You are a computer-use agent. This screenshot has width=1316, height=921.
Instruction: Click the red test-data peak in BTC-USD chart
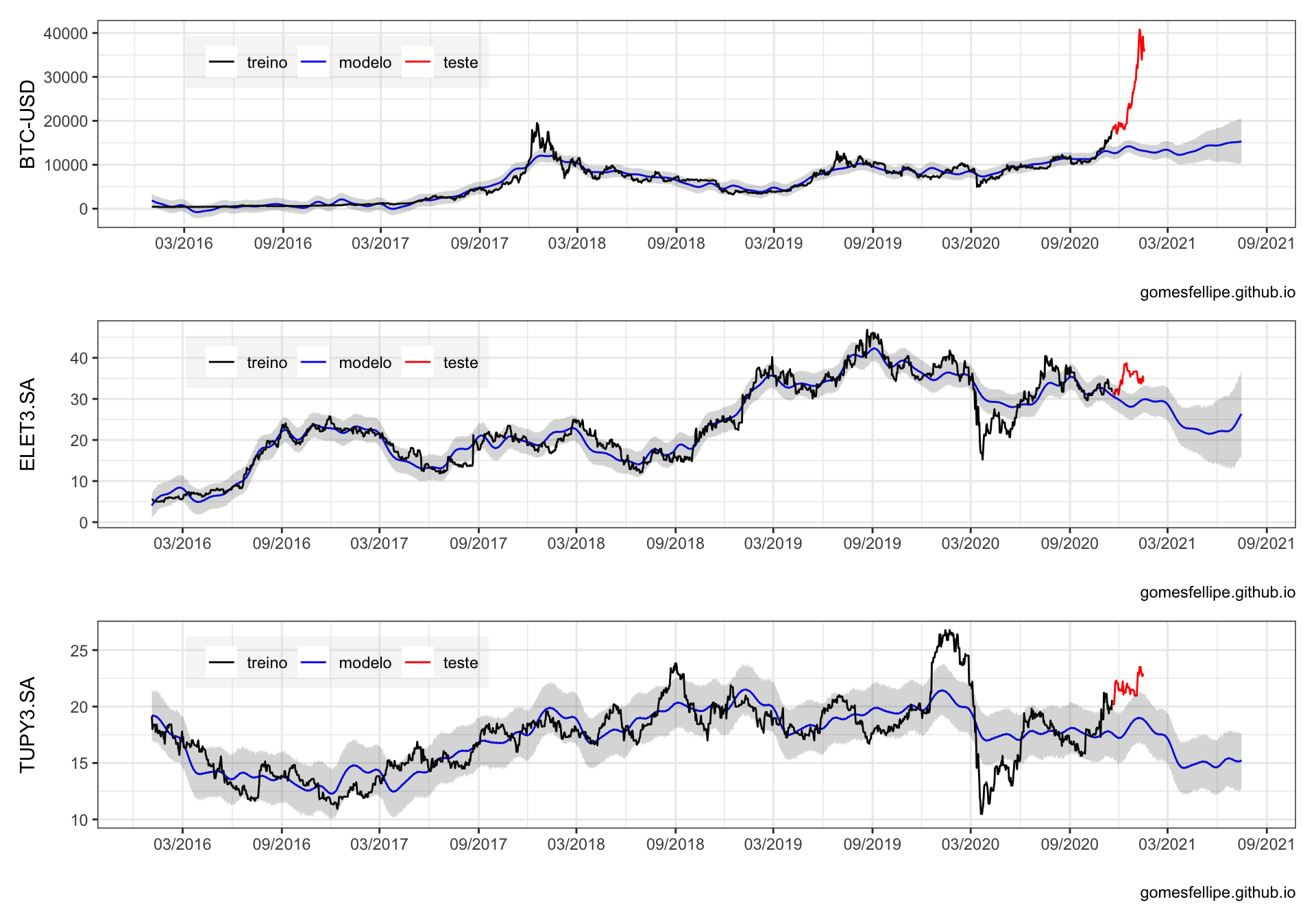[x=1139, y=31]
